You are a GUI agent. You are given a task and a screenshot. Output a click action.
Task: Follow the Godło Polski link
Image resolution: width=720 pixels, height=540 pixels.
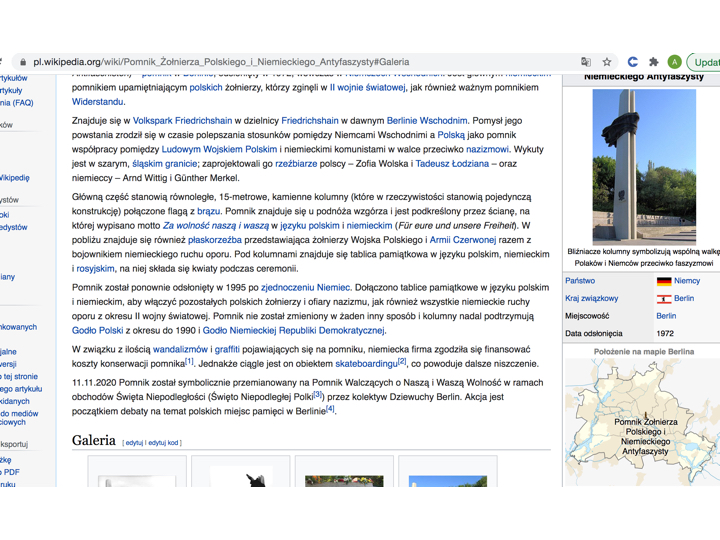(x=97, y=331)
